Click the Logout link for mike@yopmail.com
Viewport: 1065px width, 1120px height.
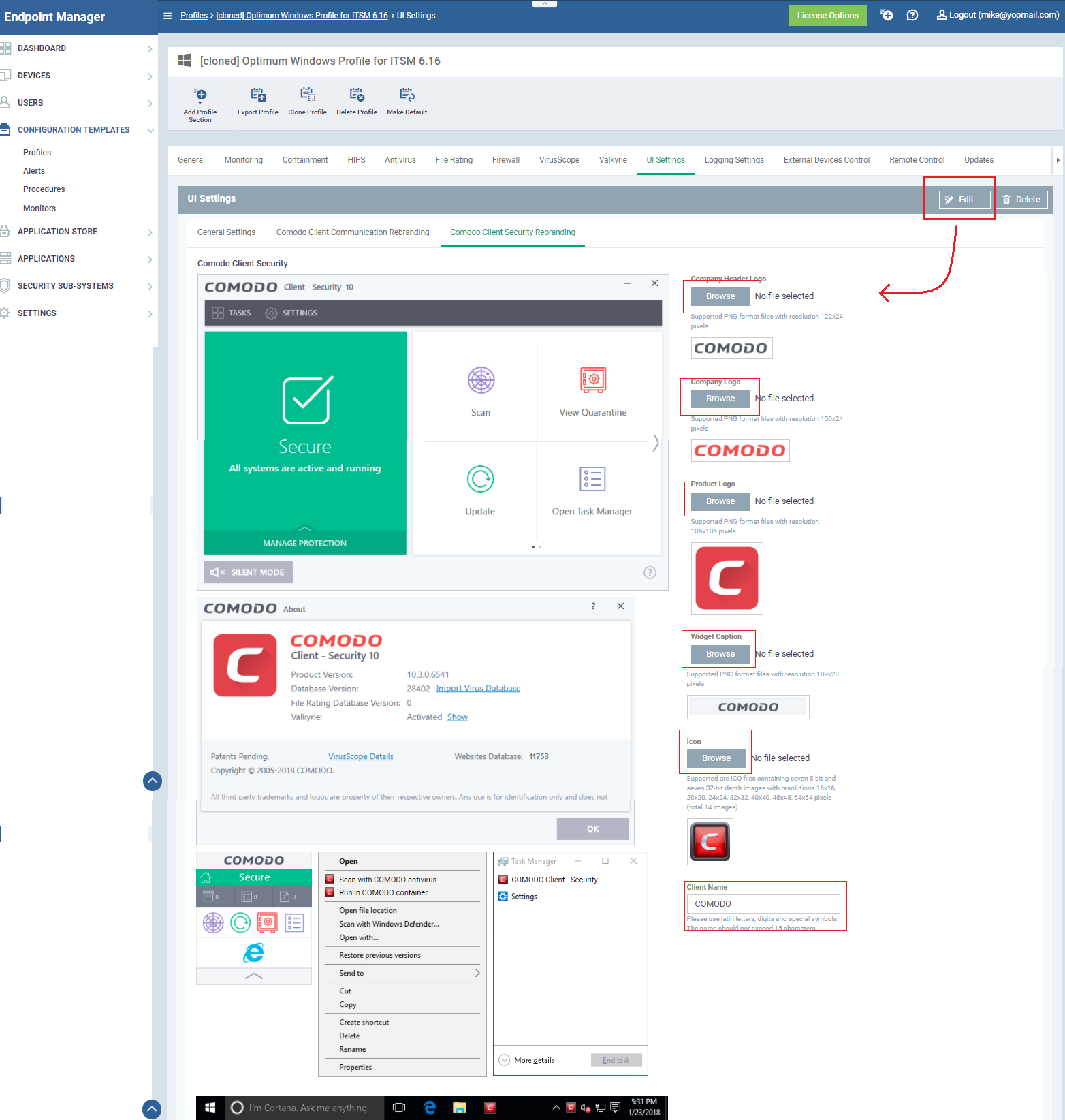pos(998,15)
